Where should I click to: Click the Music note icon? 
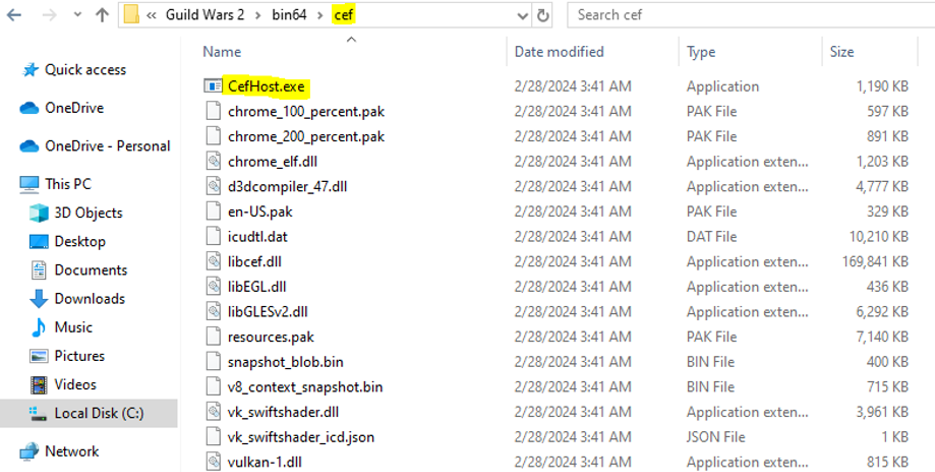coord(38,327)
